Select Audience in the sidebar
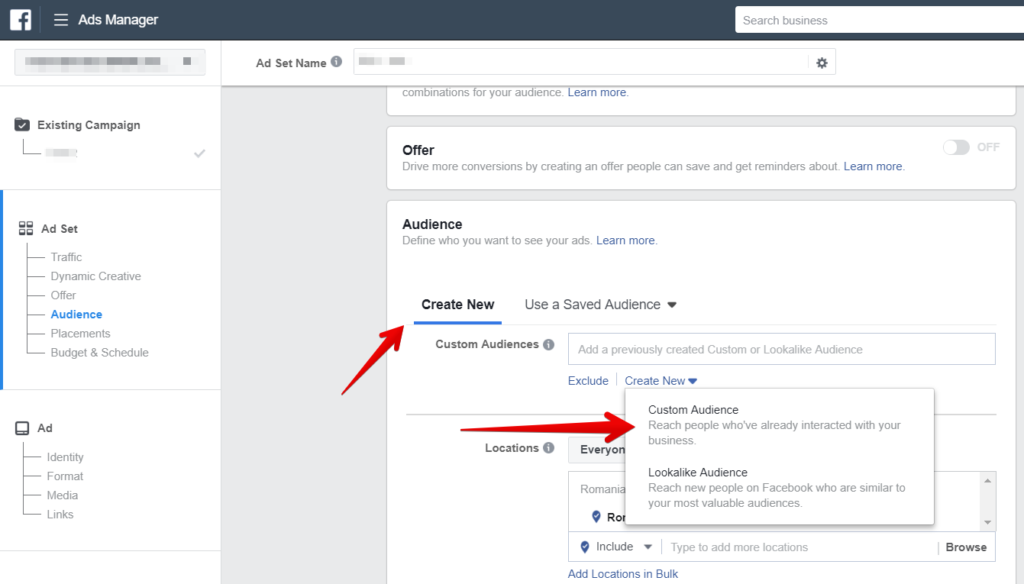Viewport: 1024px width, 584px height. point(76,314)
